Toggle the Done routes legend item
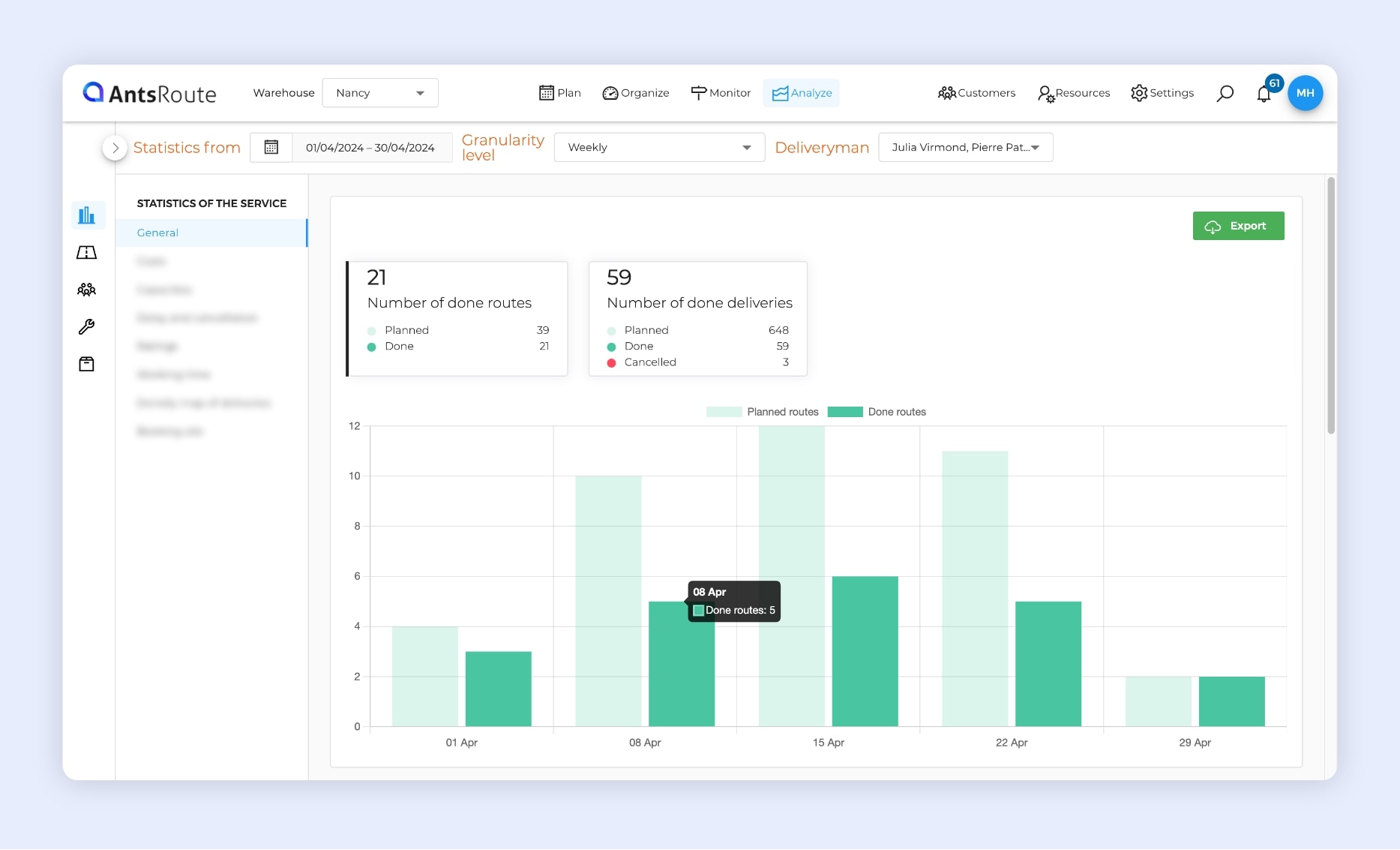The image size is (1400, 850). pyautogui.click(x=877, y=412)
